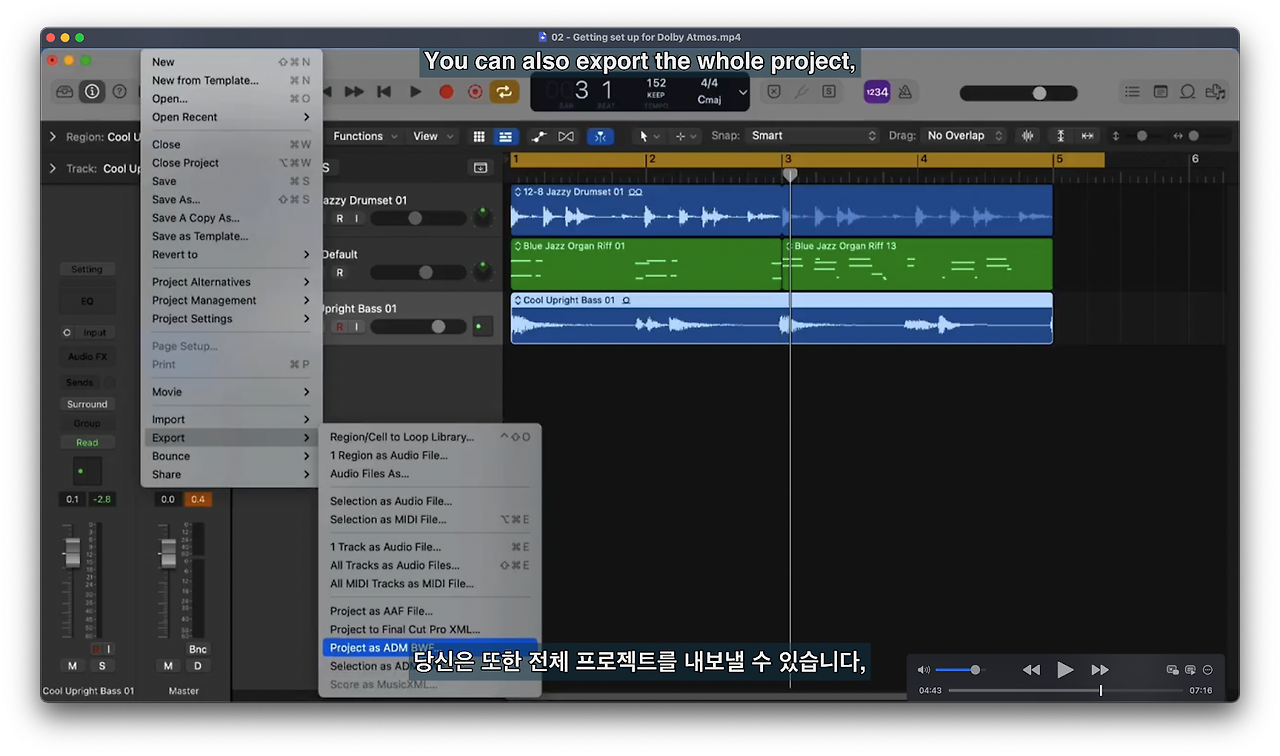This screenshot has height=756, width=1280.
Task: Expand the Region inspector section
Action: 53,137
